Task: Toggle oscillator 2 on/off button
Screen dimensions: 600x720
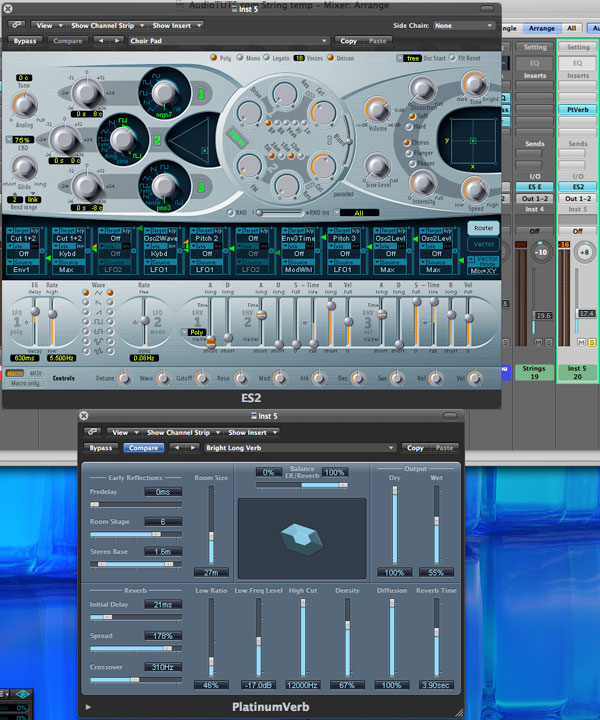Action: coord(157,140)
